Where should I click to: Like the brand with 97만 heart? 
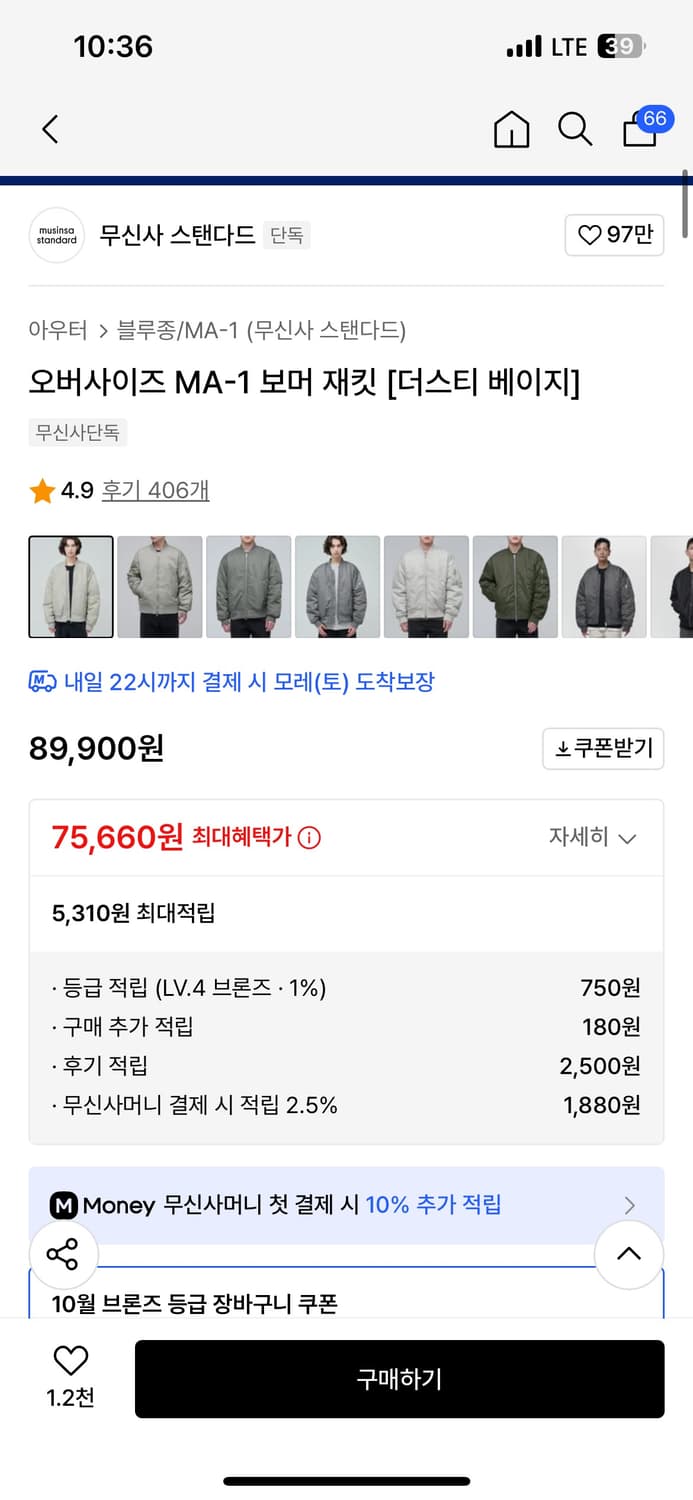[614, 235]
